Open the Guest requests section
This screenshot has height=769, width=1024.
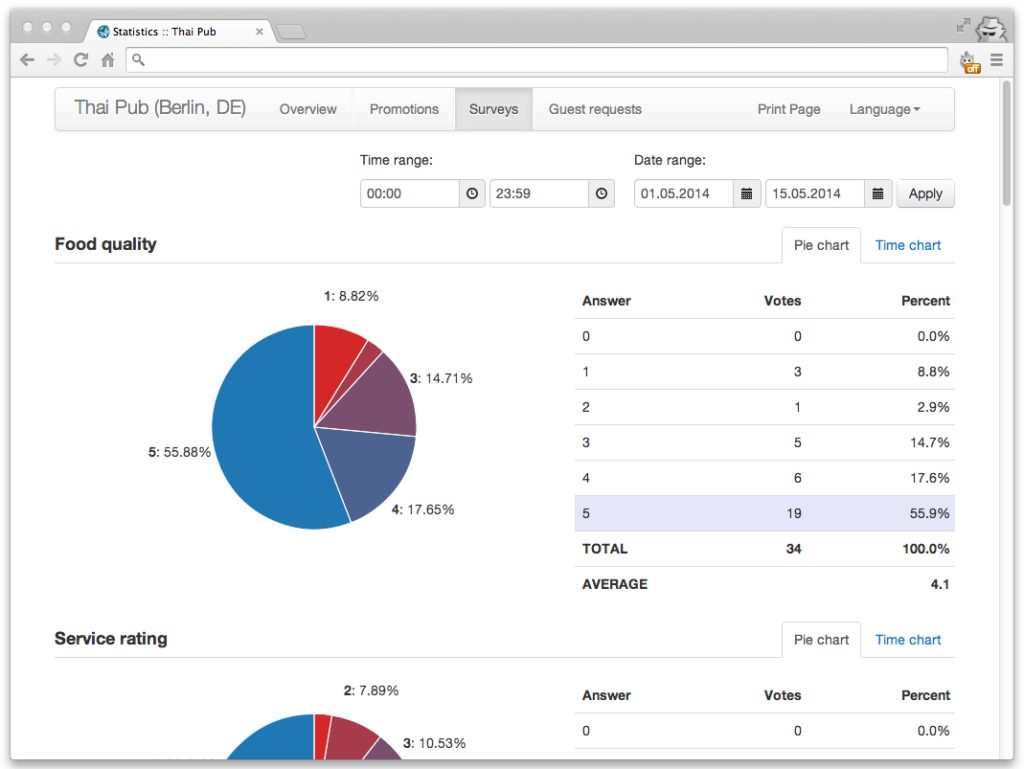[x=595, y=109]
